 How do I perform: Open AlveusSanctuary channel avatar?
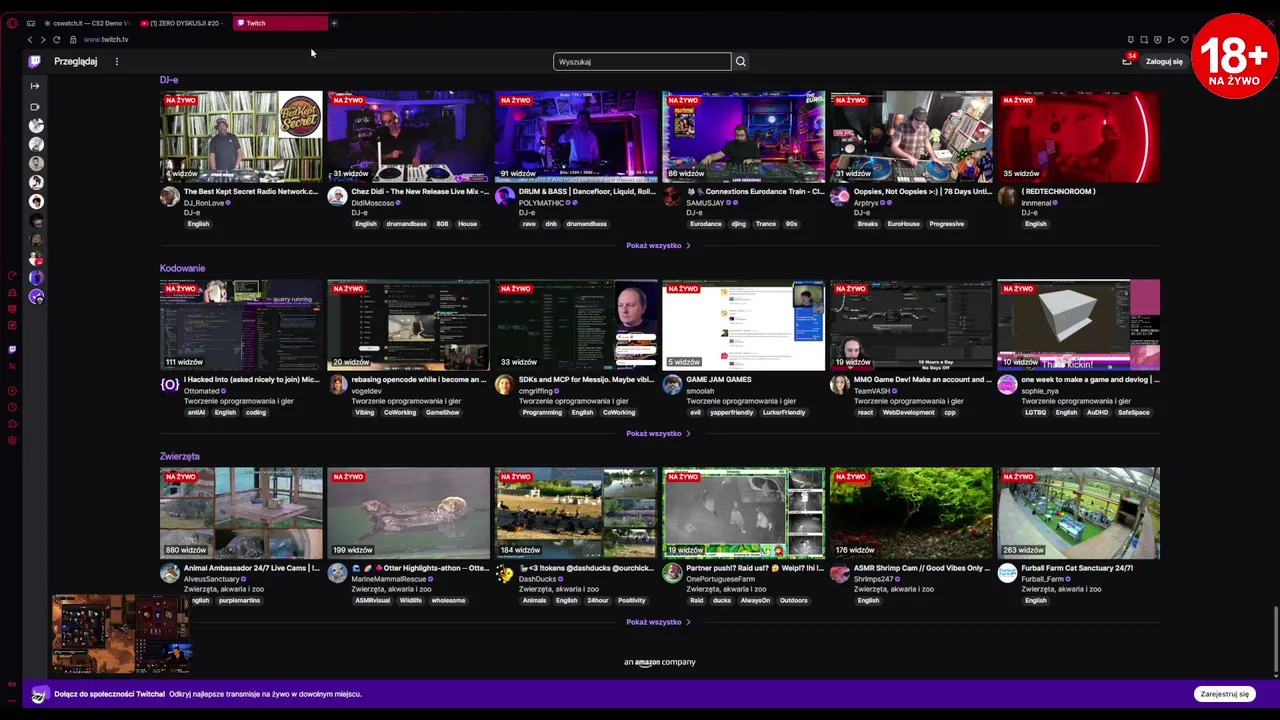[170, 573]
